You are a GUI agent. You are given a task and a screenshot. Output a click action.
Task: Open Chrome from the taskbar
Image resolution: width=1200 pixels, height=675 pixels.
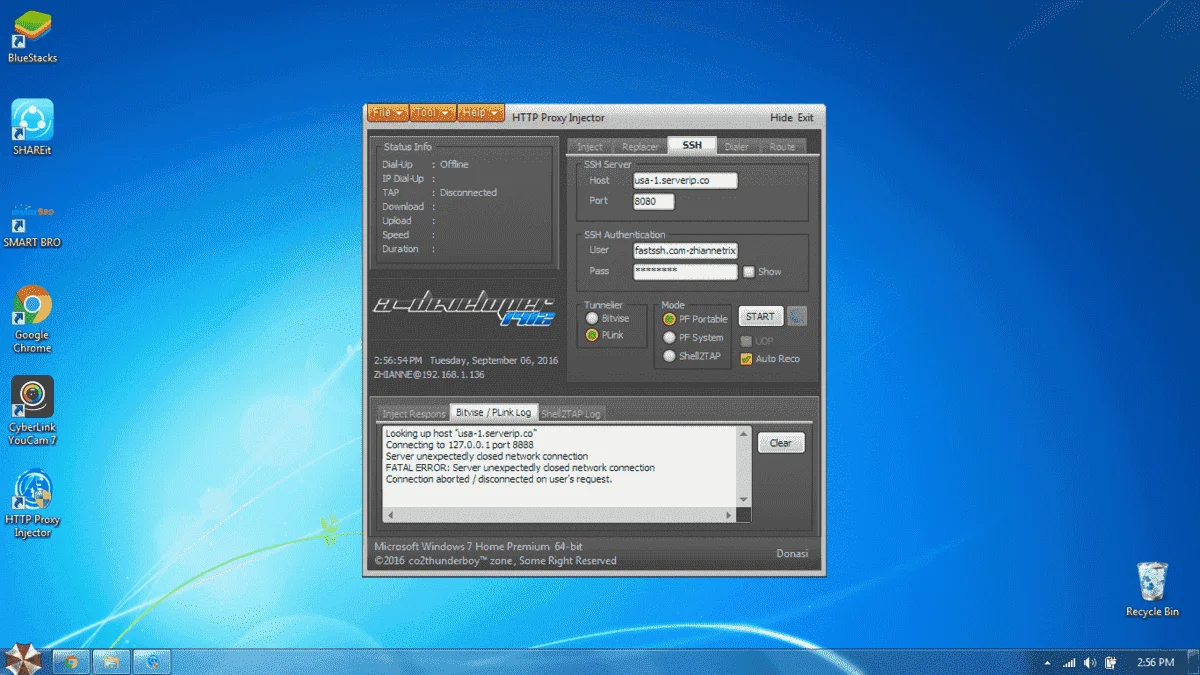tap(71, 661)
